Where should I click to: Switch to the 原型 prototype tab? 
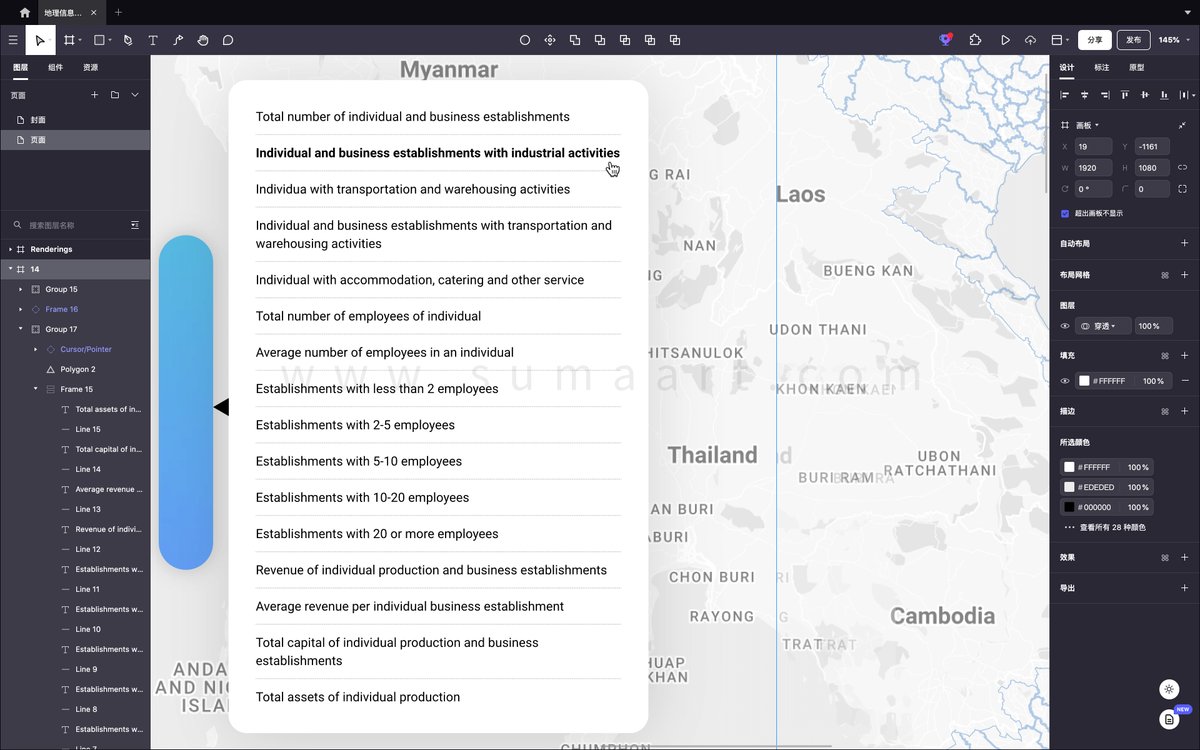click(1136, 68)
